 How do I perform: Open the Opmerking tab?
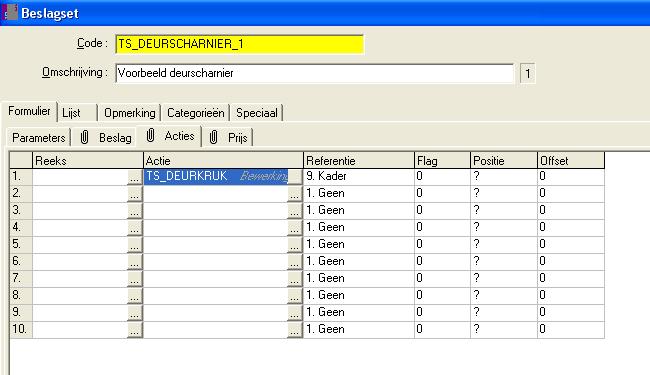[129, 113]
